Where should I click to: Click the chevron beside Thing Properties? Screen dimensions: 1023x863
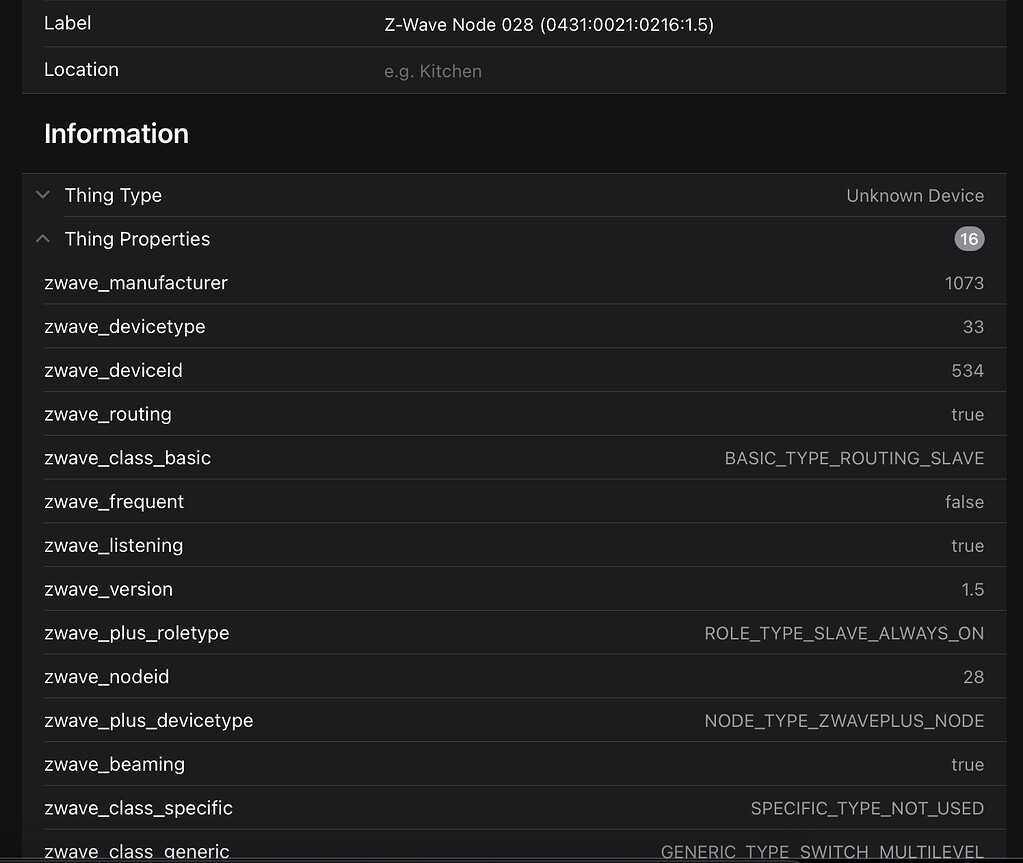42,238
